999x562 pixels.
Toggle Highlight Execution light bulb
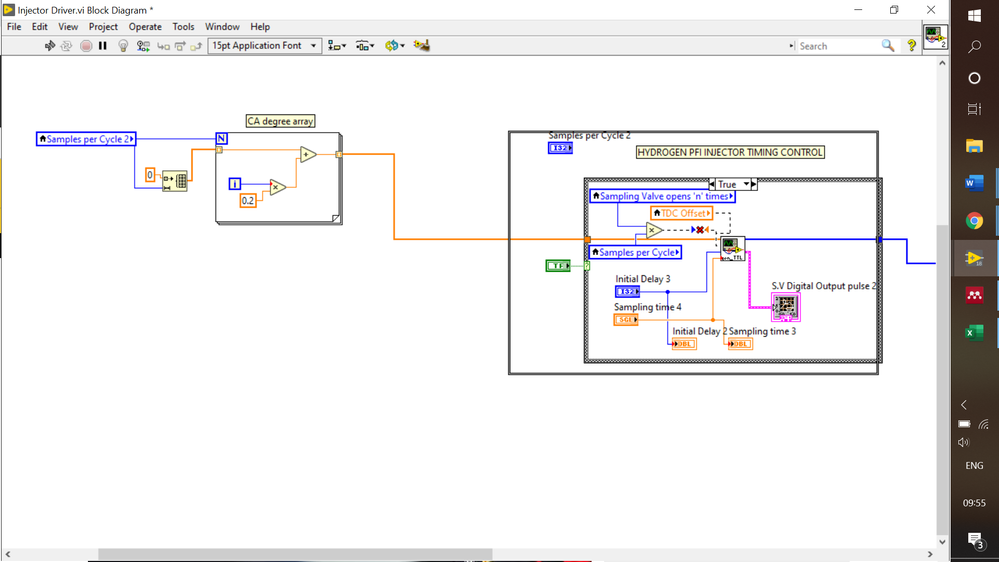click(124, 46)
